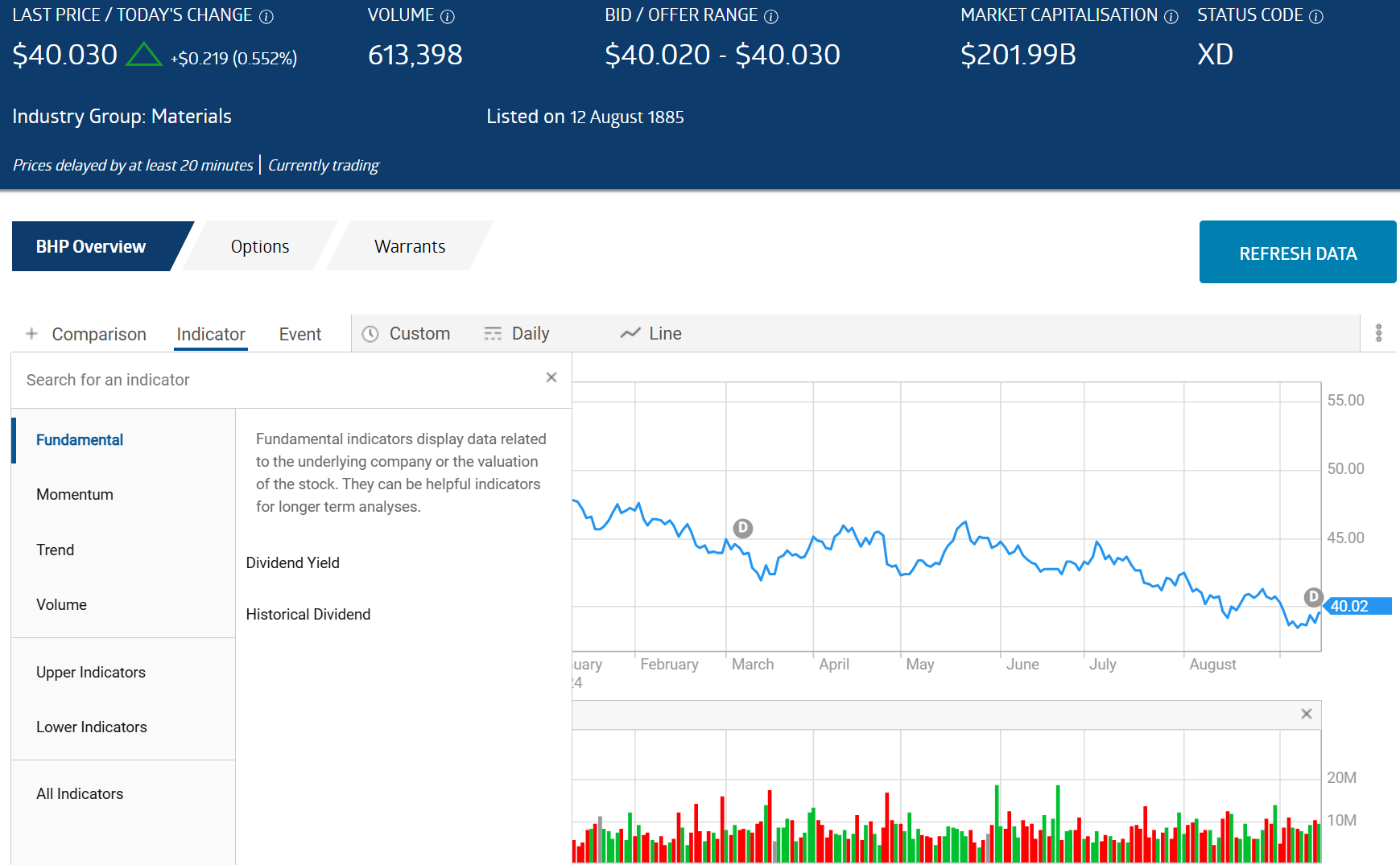Click the 613,398 volume value
The width and height of the screenshot is (1400, 865).
(415, 55)
